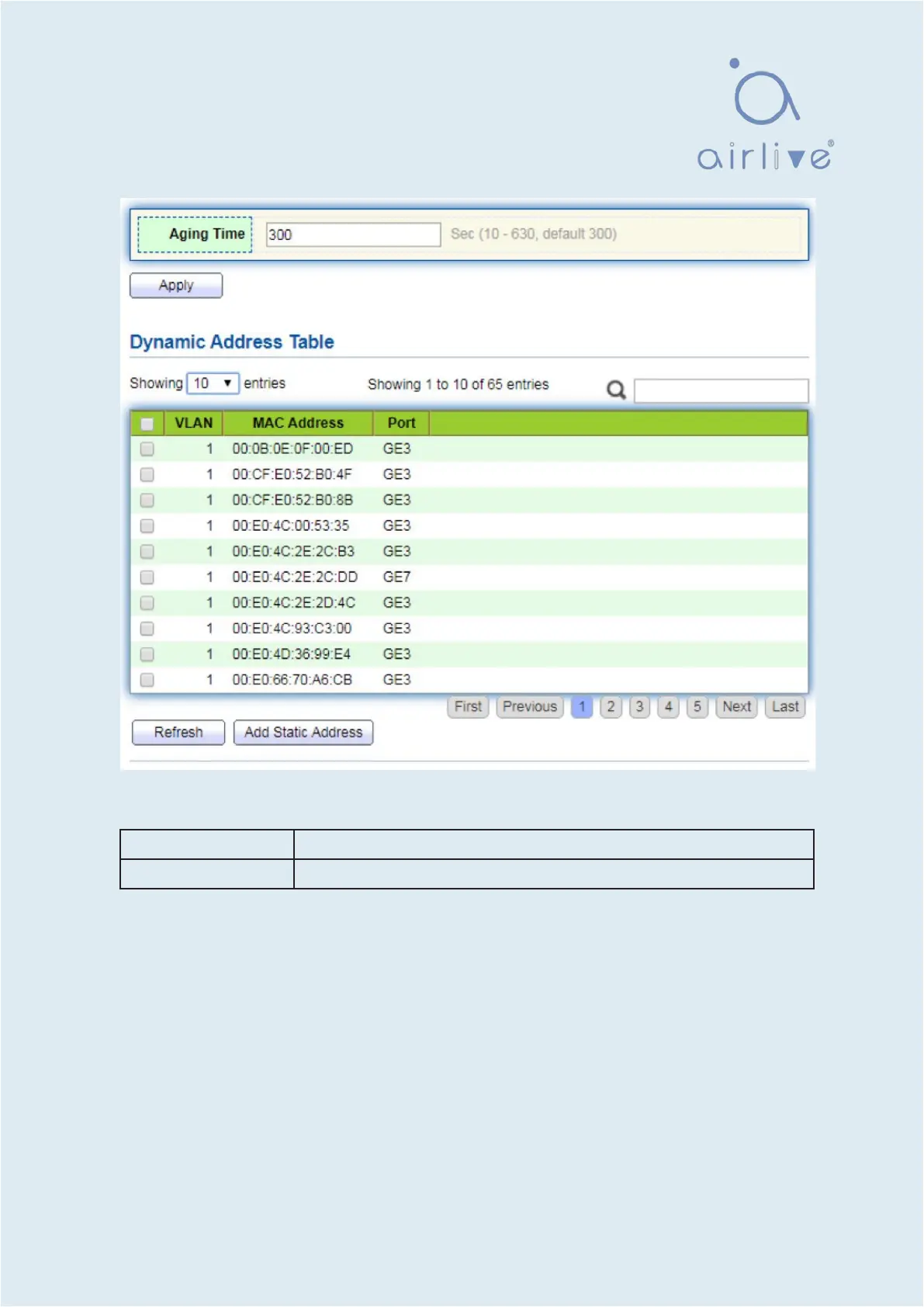This screenshot has height=1307, width=924.
Task: Open Add Static Address
Action: [303, 733]
